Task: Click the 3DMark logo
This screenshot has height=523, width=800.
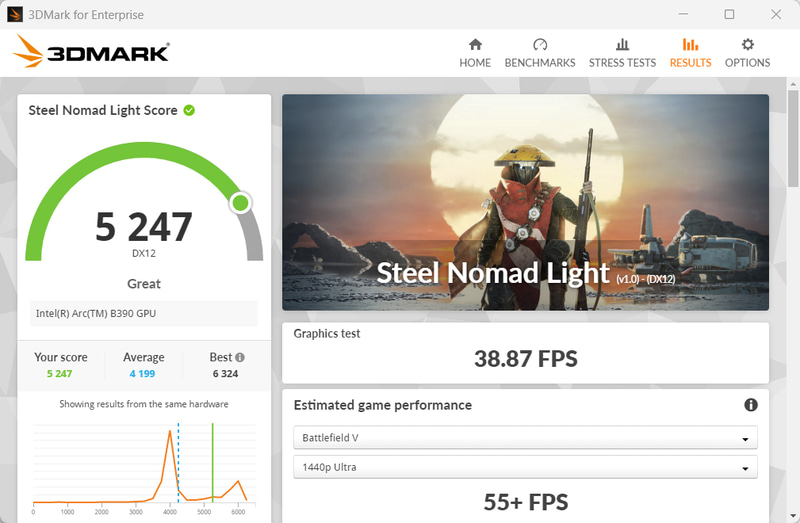Action: pos(91,51)
